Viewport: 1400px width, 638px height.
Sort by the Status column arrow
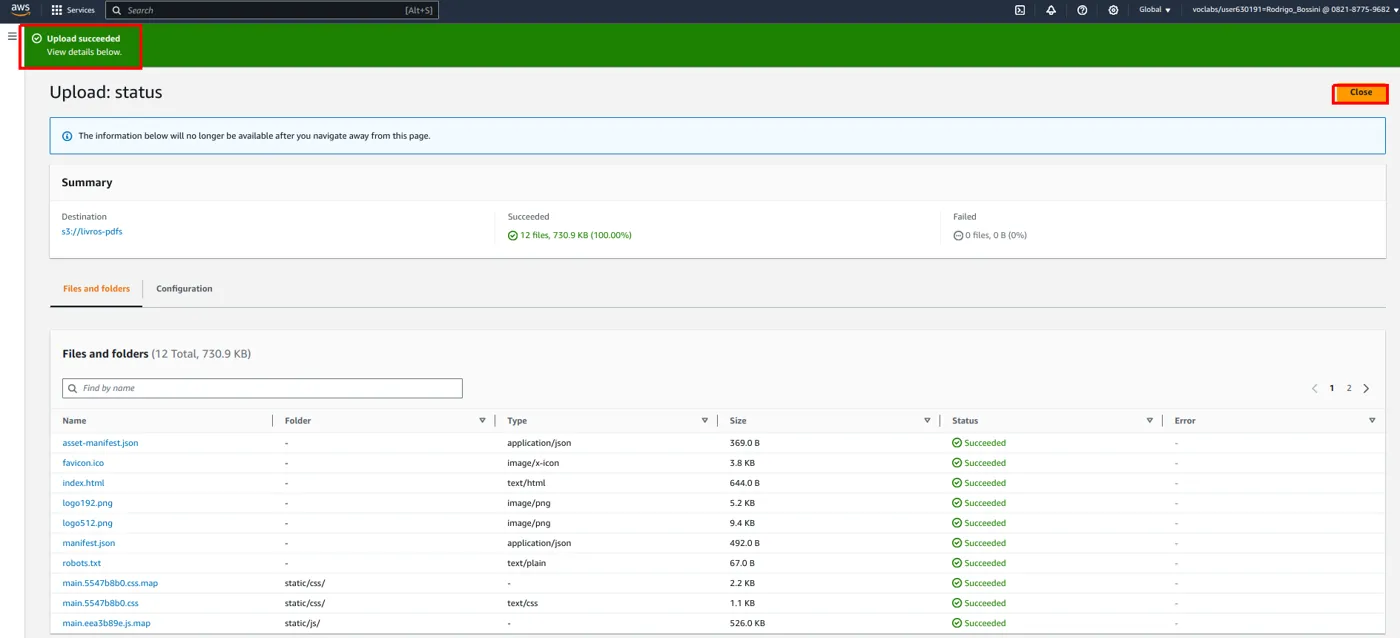point(1149,421)
